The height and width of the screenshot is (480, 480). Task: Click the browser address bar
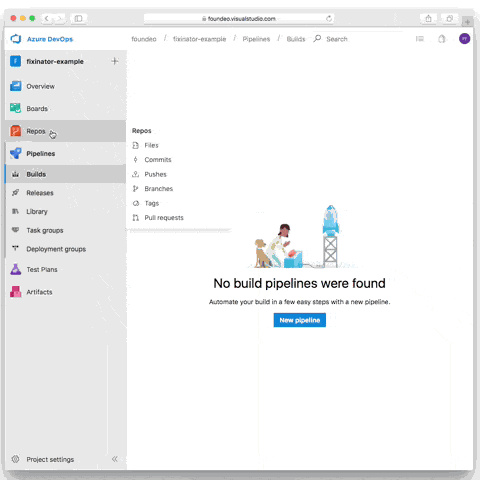(x=239, y=19)
